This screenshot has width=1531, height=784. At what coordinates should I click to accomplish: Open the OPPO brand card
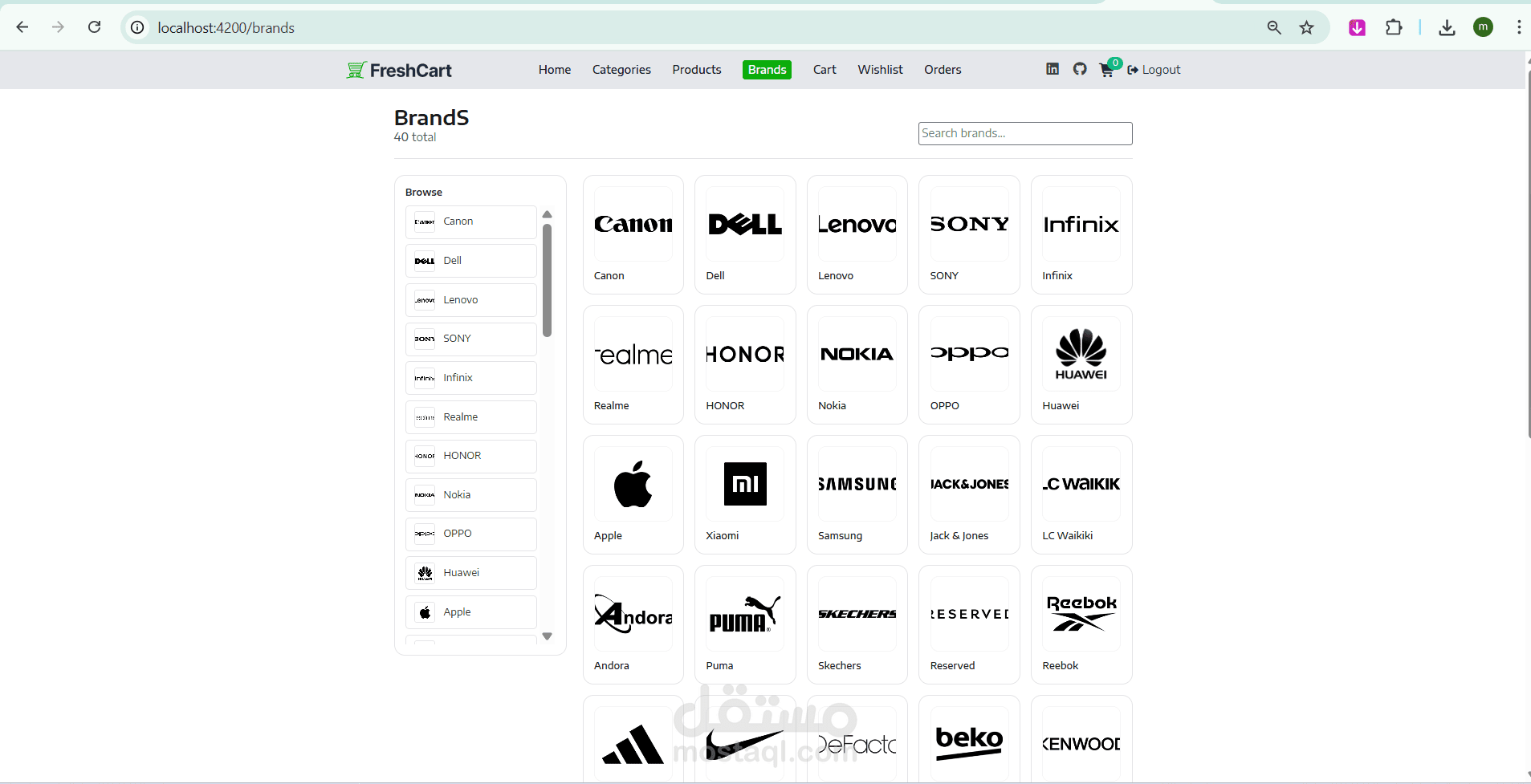pos(969,365)
